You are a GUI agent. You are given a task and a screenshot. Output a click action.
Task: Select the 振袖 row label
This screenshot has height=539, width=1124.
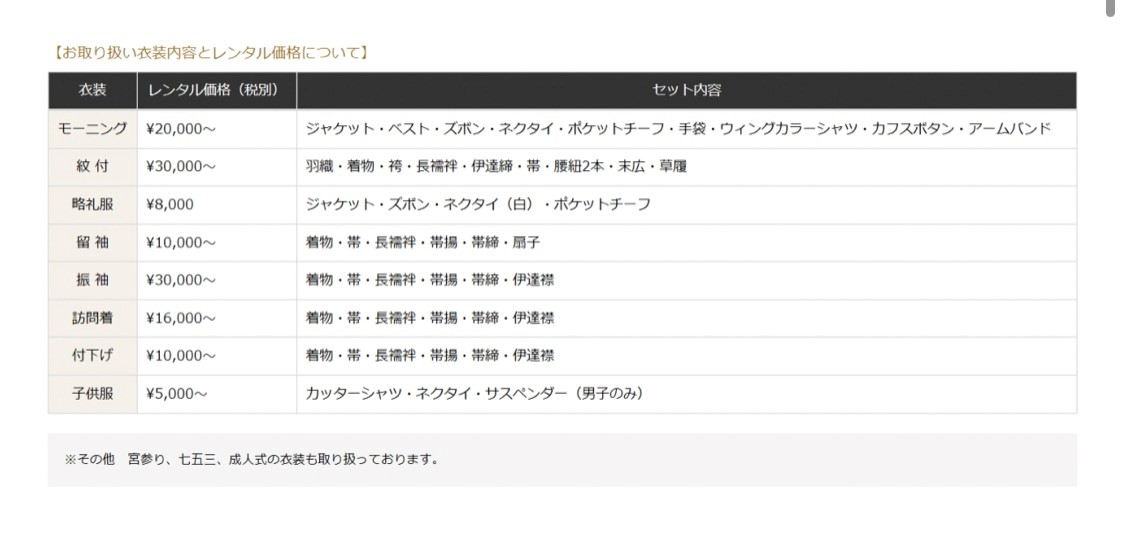pyautogui.click(x=92, y=280)
